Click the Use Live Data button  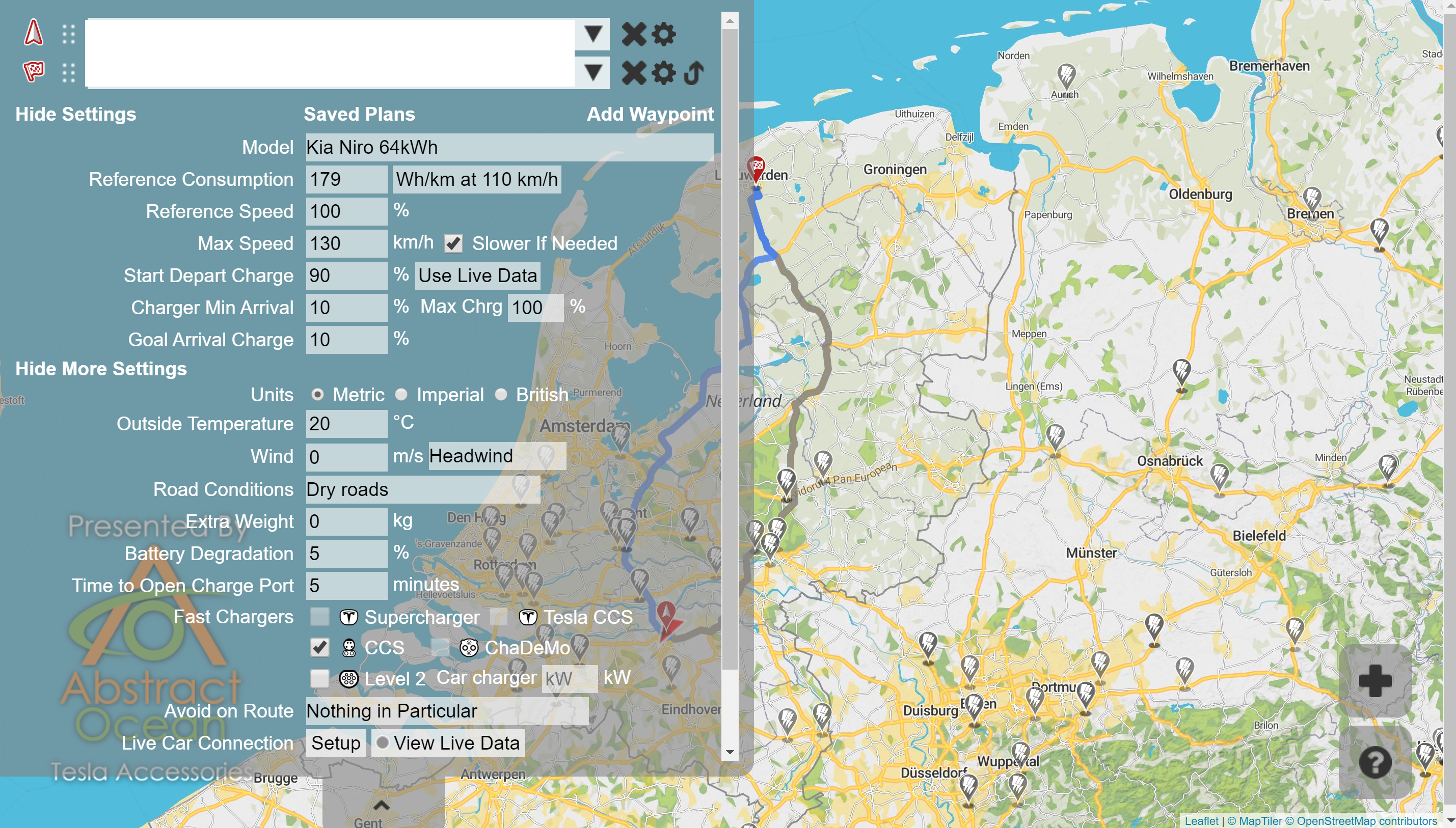(x=477, y=276)
